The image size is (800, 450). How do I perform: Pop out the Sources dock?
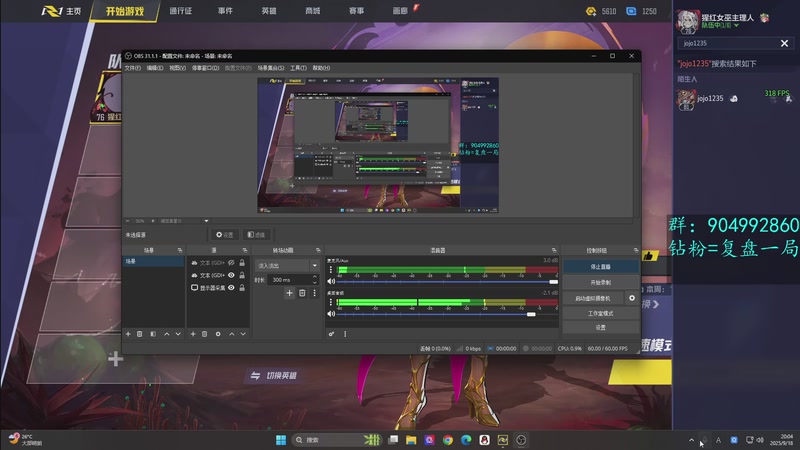245,250
